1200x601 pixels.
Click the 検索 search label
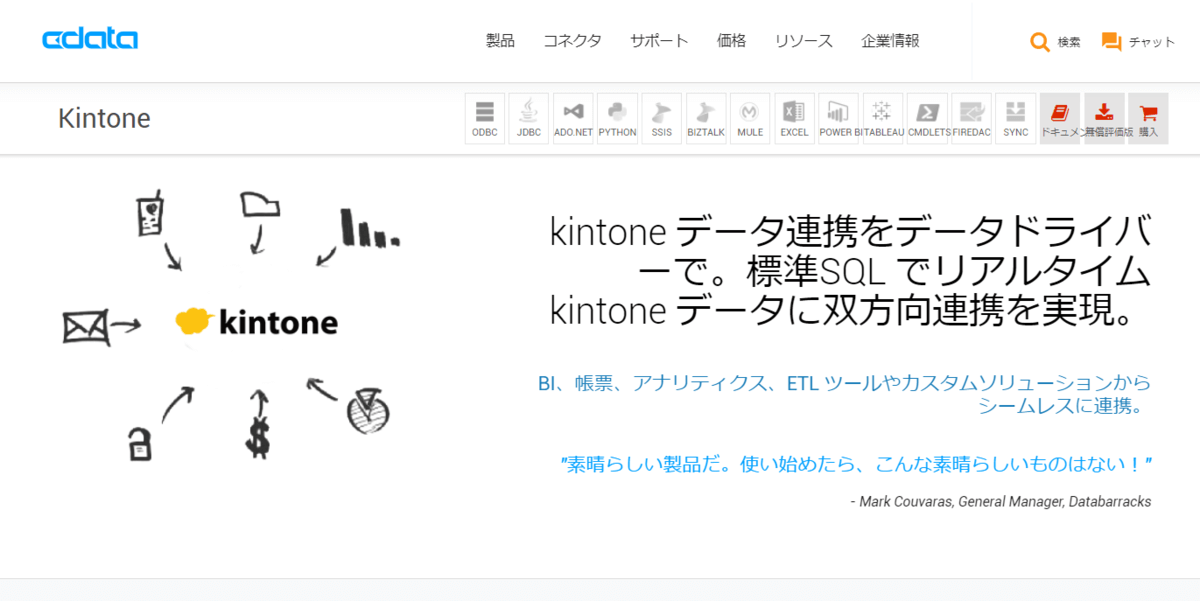click(x=1069, y=42)
